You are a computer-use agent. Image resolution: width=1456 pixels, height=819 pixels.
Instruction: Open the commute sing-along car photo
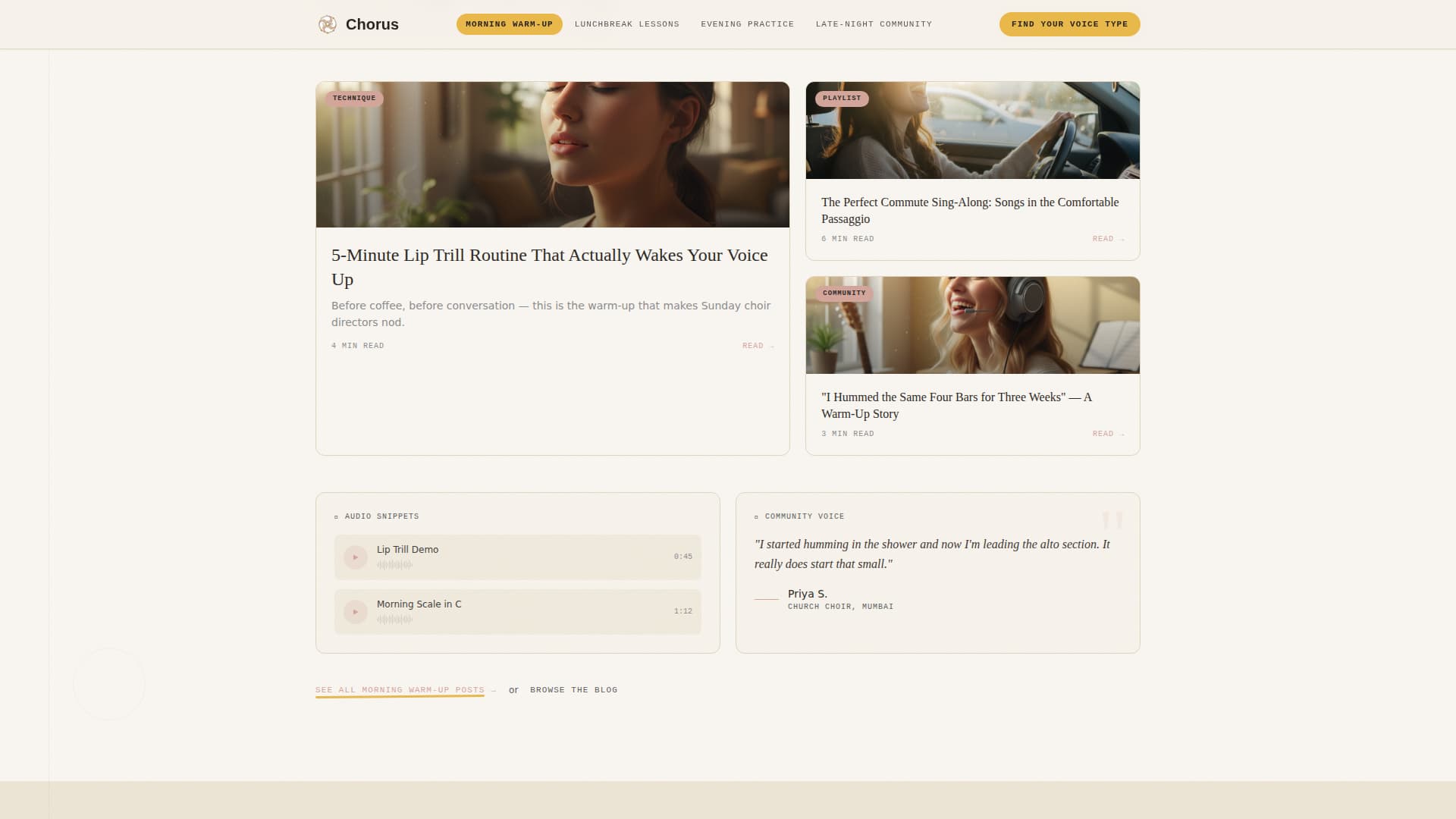click(972, 130)
